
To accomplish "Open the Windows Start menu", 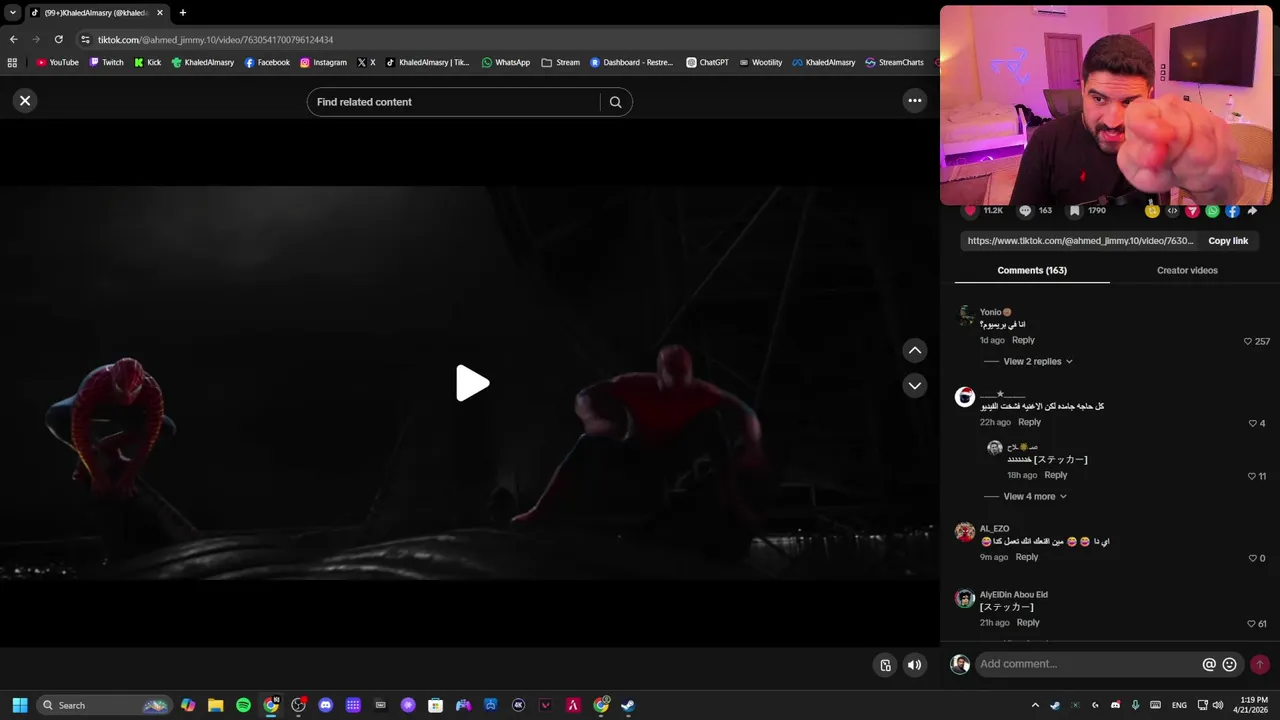I will pyautogui.click(x=19, y=705).
